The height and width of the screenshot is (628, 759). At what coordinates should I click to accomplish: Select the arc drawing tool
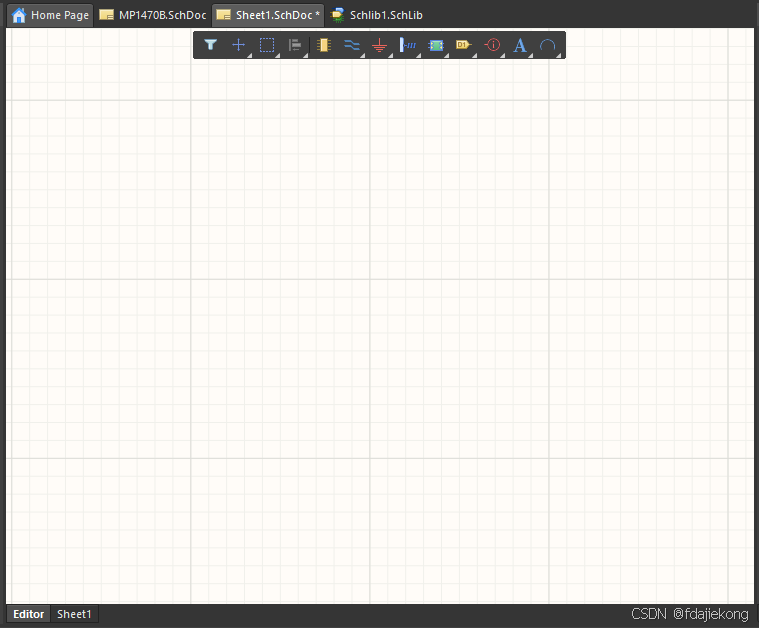click(x=547, y=45)
